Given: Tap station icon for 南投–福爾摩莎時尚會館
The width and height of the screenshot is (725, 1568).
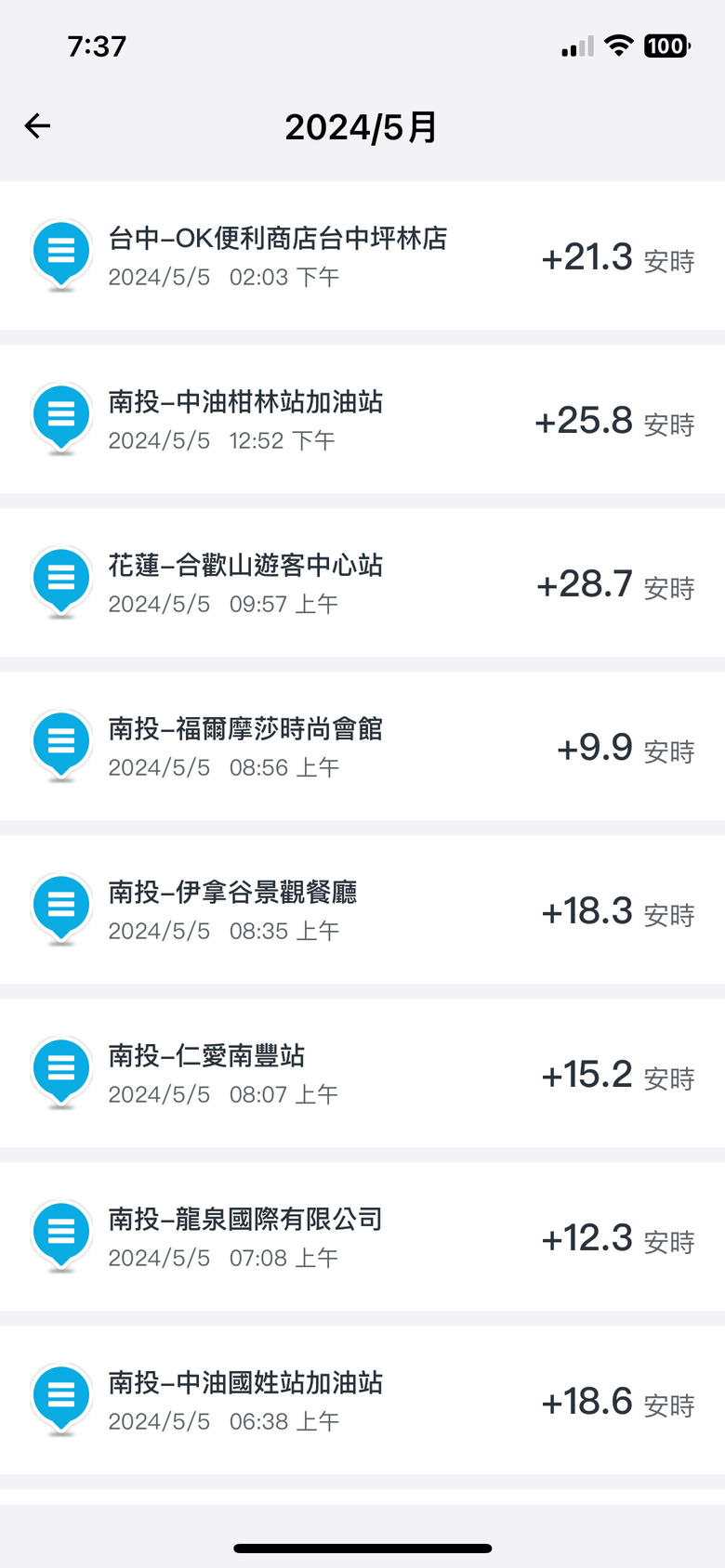Looking at the screenshot, I should 61,745.
